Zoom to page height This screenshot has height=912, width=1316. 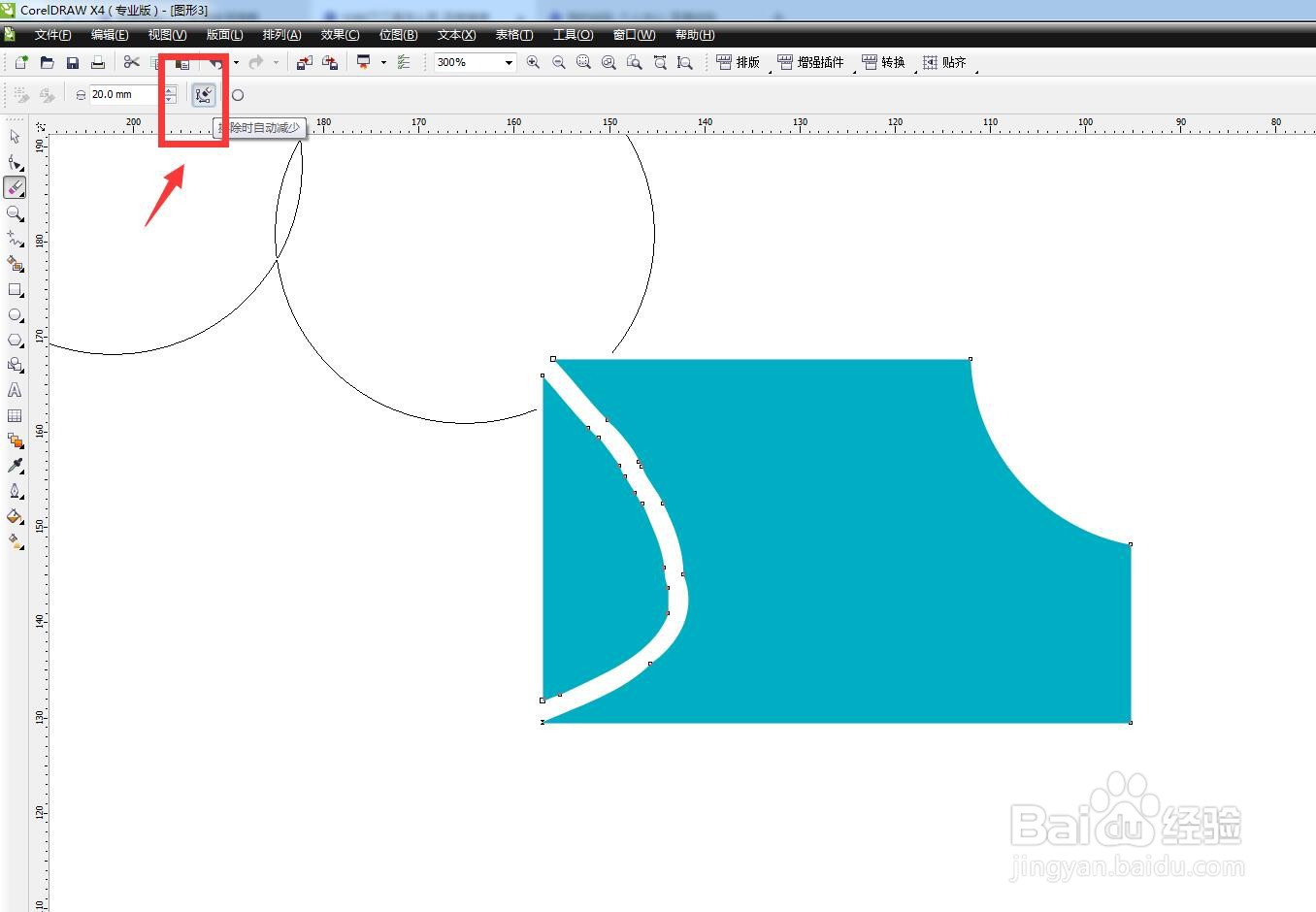click(685, 62)
